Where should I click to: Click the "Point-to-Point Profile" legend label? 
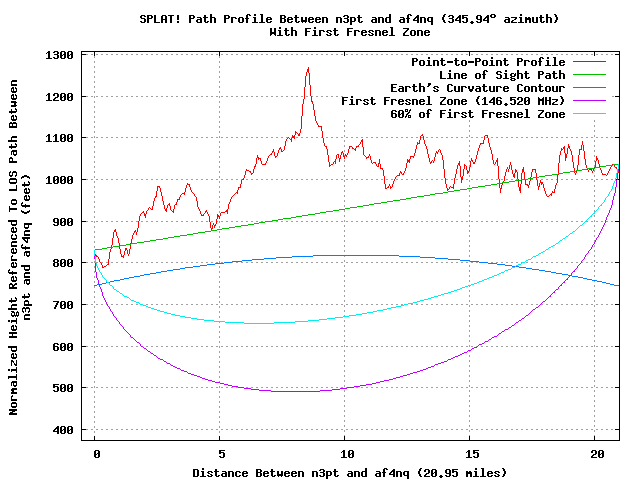click(x=488, y=62)
